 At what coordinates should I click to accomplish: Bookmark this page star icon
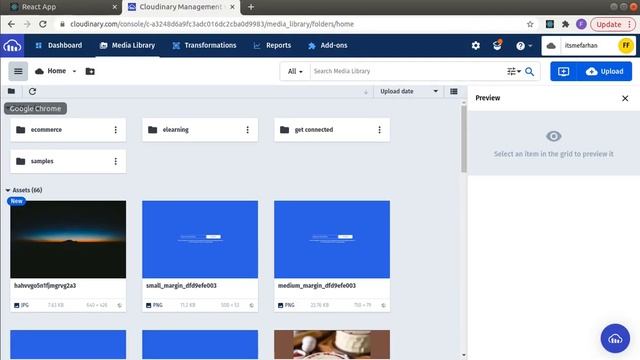coord(530,24)
